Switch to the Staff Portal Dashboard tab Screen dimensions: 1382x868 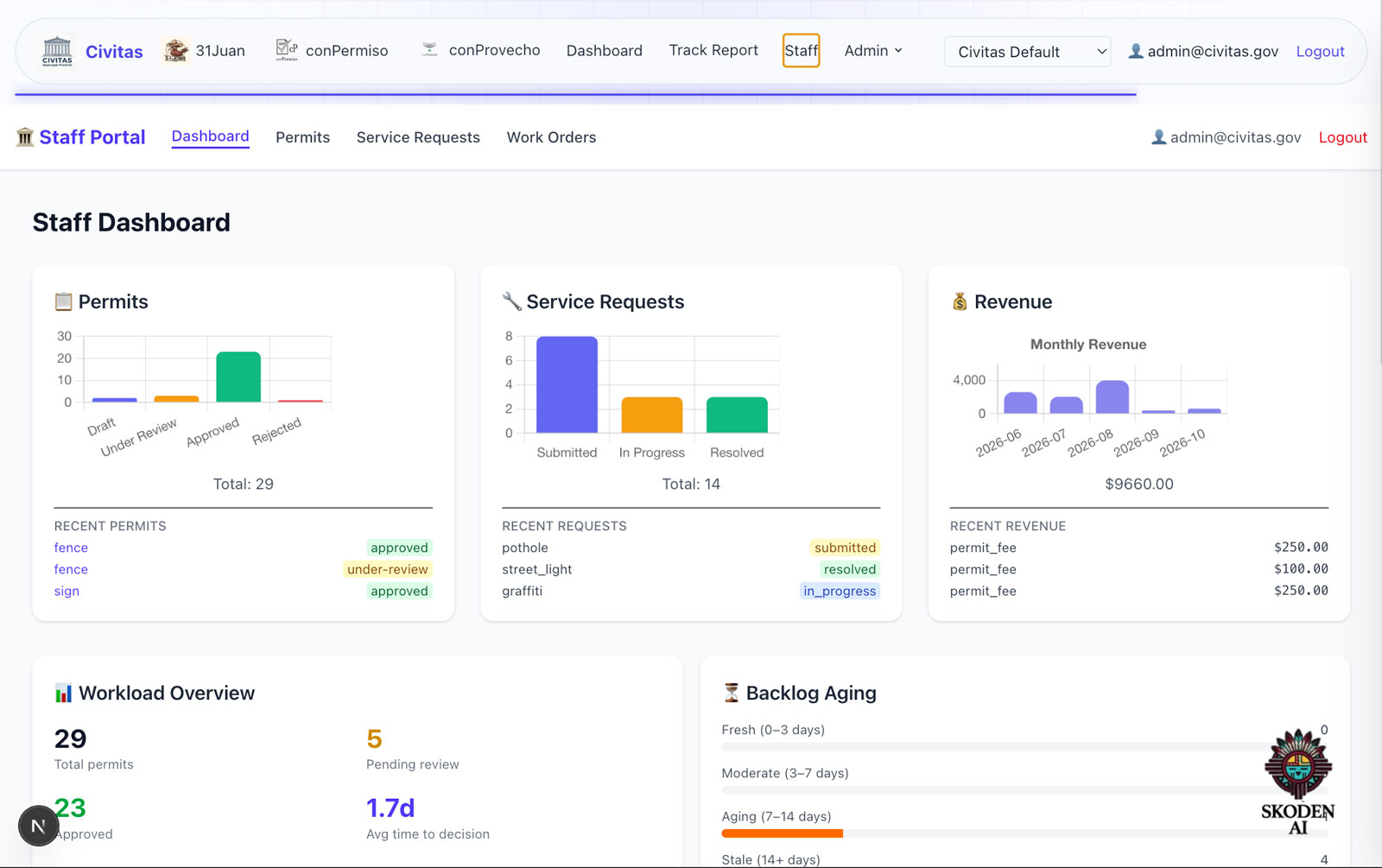(210, 136)
